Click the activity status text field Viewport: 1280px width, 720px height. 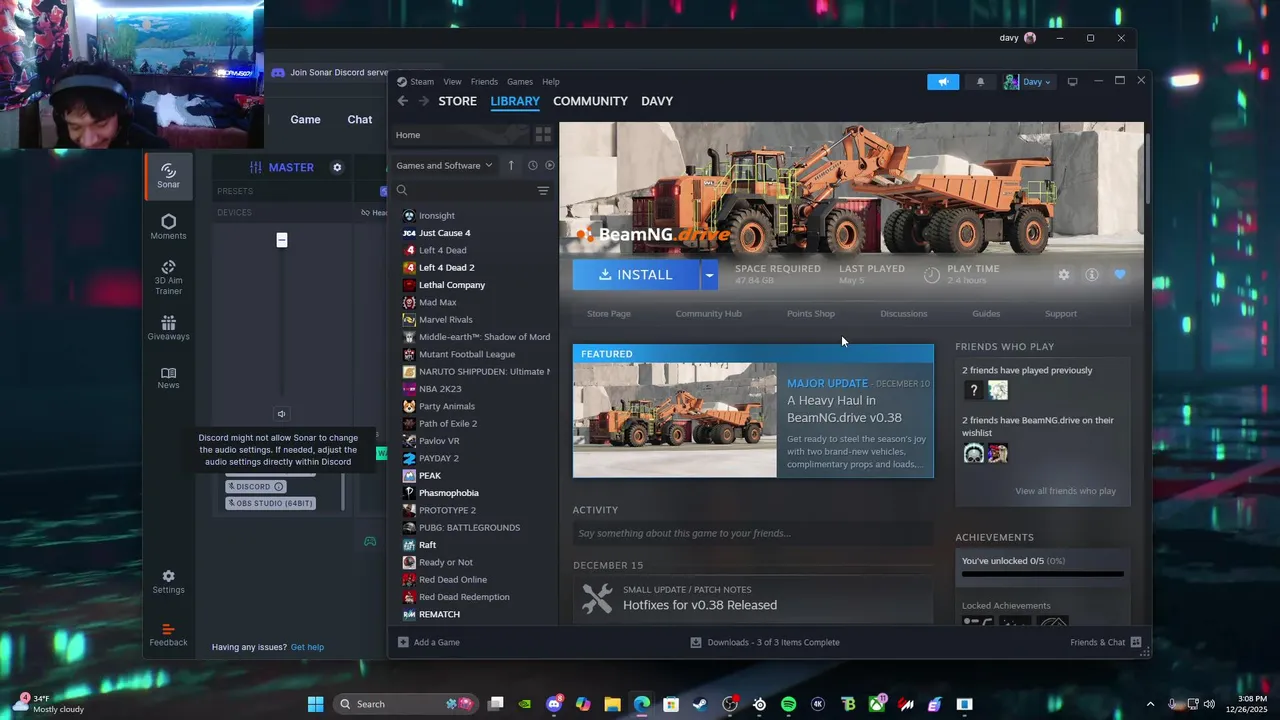pos(752,534)
